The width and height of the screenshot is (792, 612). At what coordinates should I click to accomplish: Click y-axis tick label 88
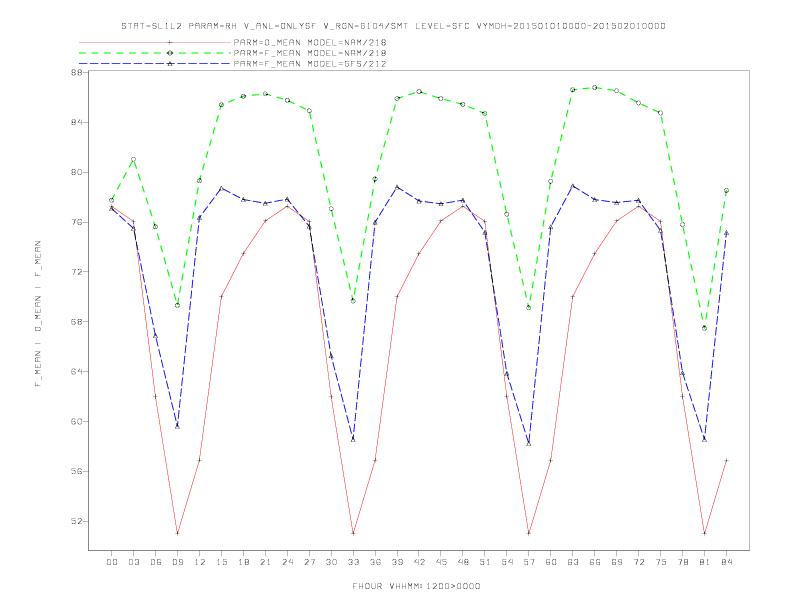pyautogui.click(x=77, y=73)
